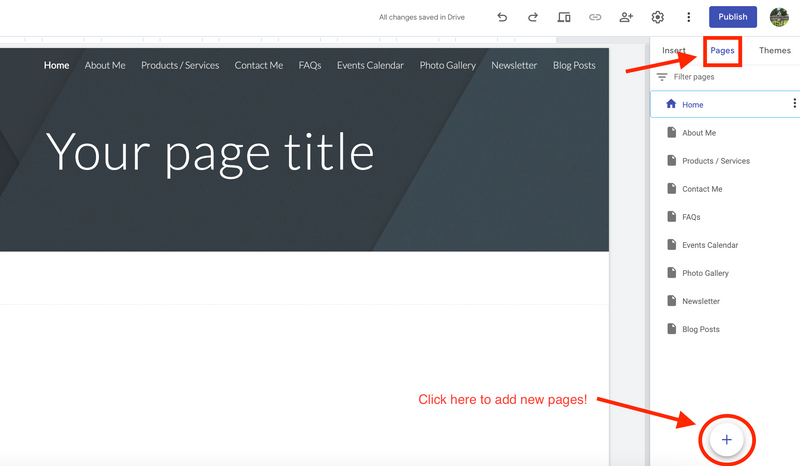Click Newsletter in the site navigation
The height and width of the screenshot is (466, 800).
(514, 65)
